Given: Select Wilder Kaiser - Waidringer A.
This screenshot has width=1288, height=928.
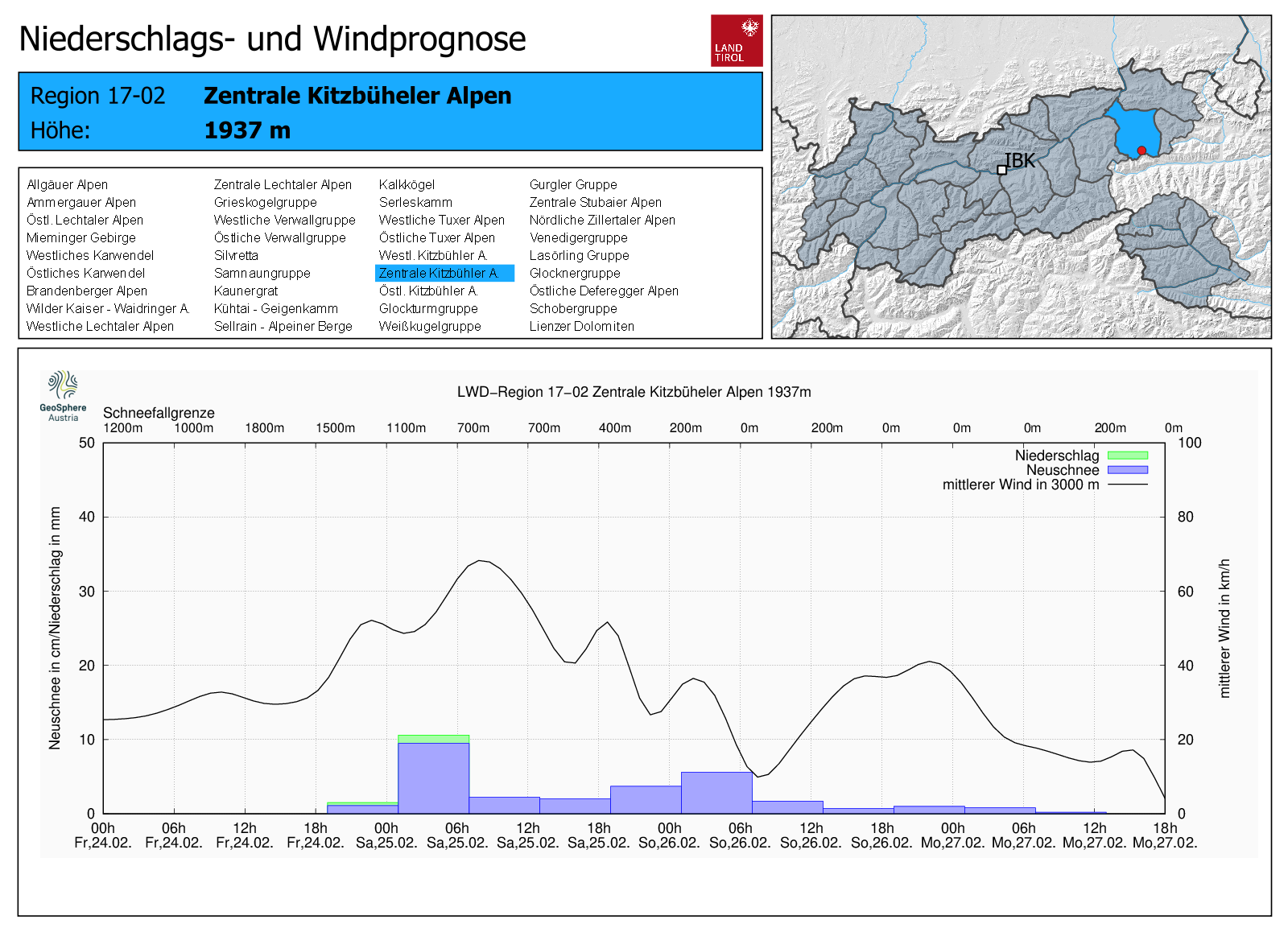Looking at the screenshot, I should (x=108, y=309).
